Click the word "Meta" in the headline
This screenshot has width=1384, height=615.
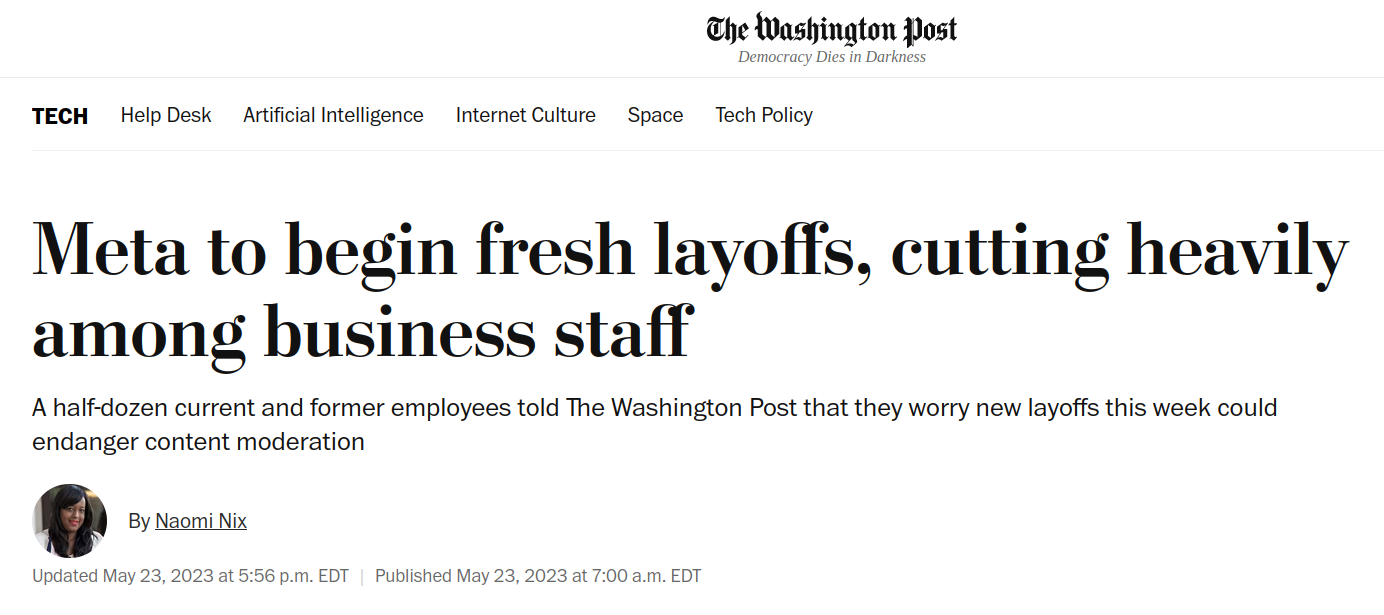click(x=110, y=252)
